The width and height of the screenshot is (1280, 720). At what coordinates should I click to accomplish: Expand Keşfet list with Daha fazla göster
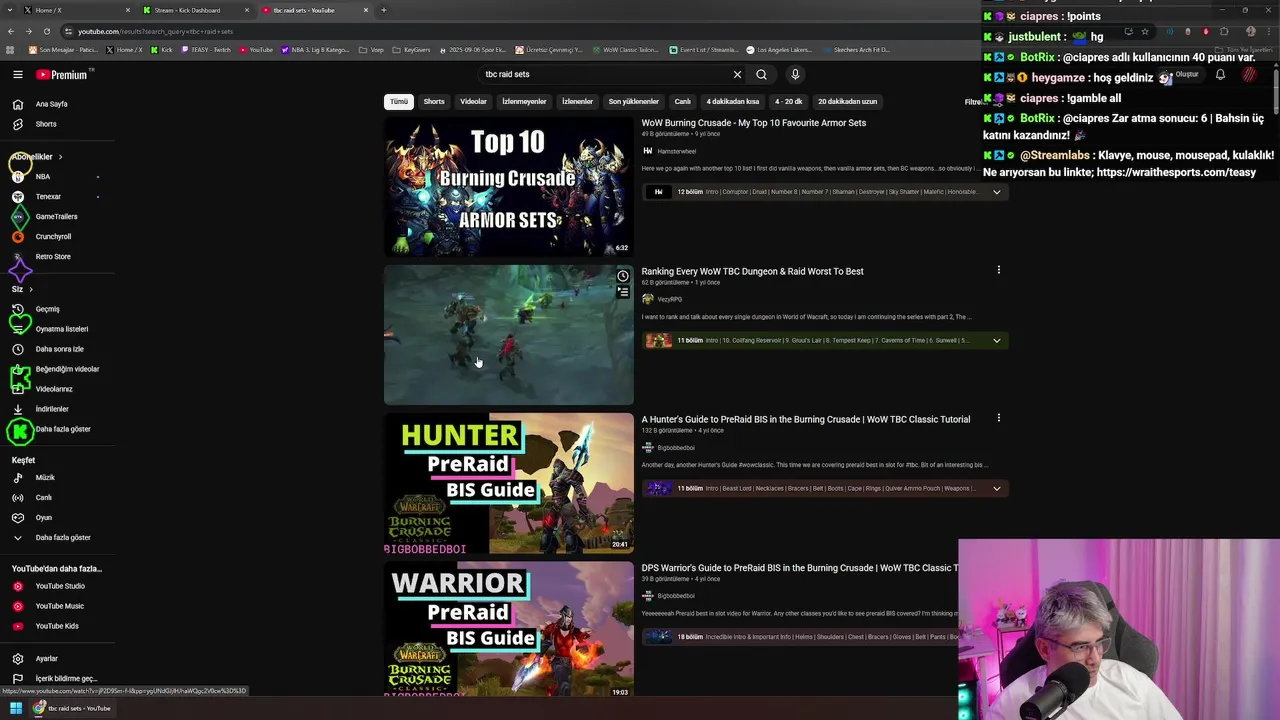click(63, 538)
